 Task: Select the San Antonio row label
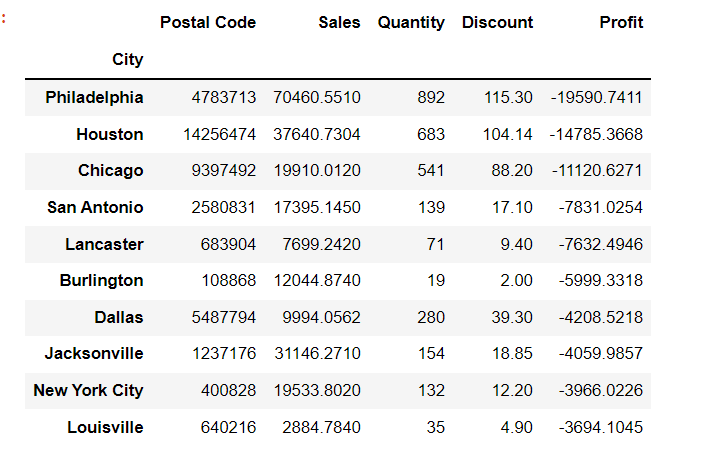[x=95, y=207]
